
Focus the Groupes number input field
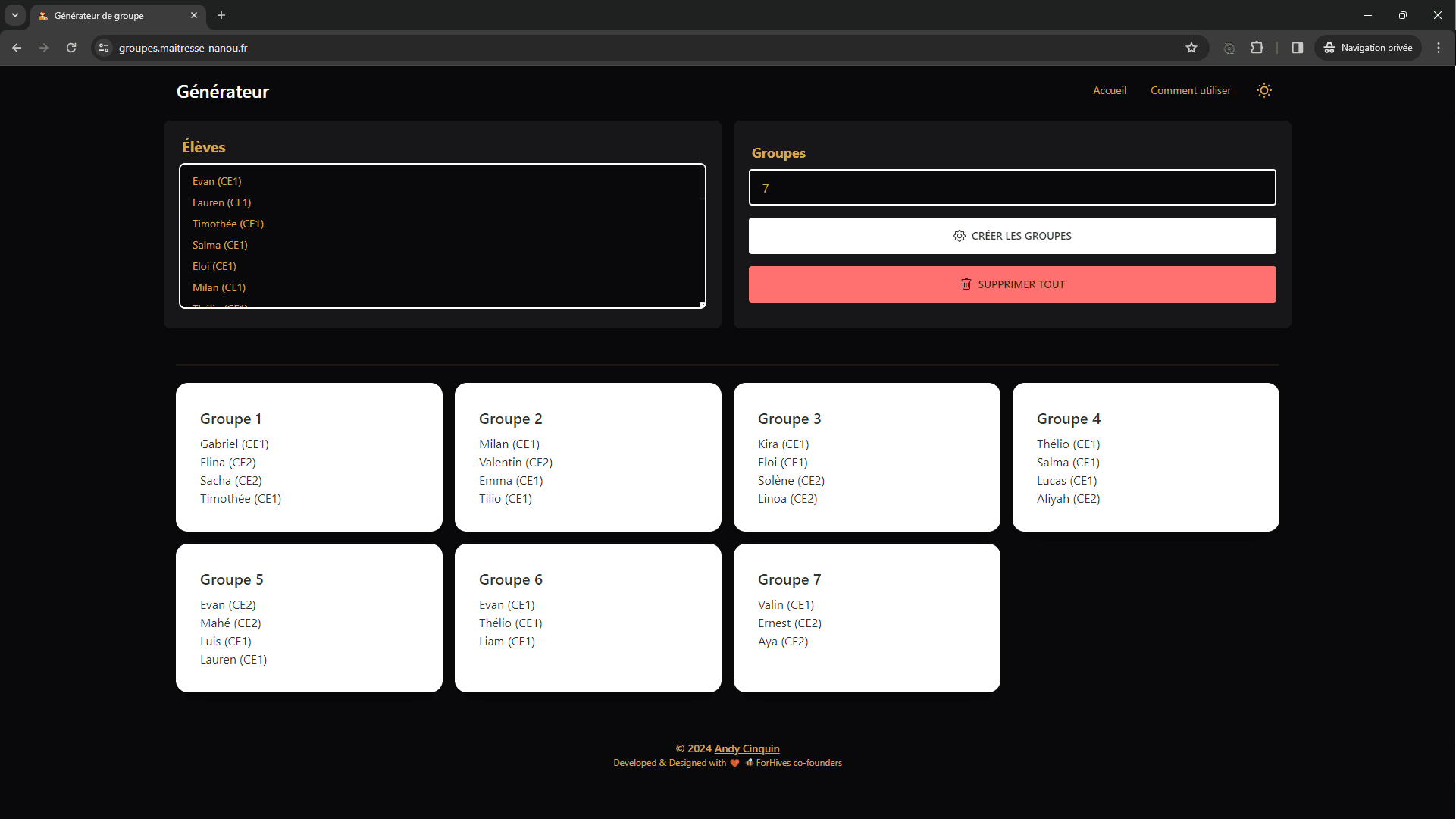pyautogui.click(x=1012, y=188)
